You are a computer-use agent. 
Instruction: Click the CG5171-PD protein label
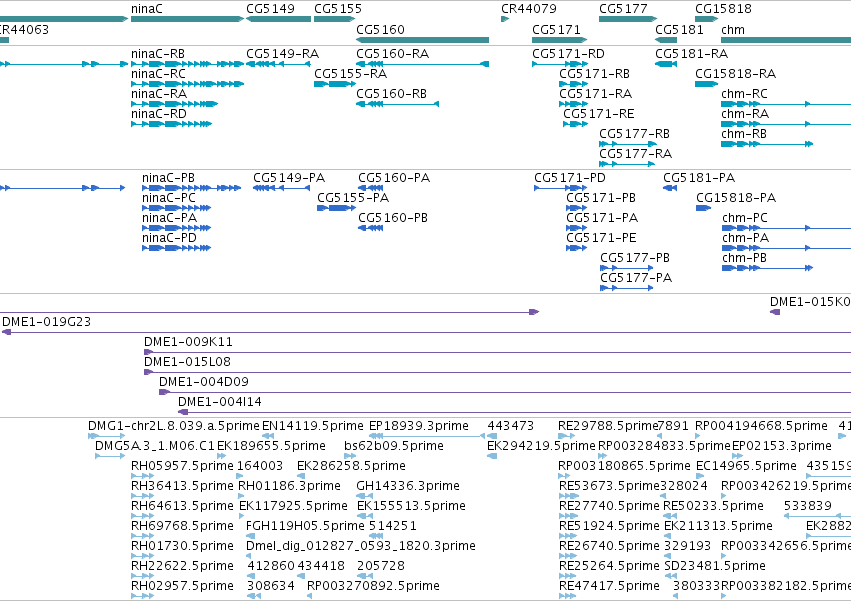point(570,178)
